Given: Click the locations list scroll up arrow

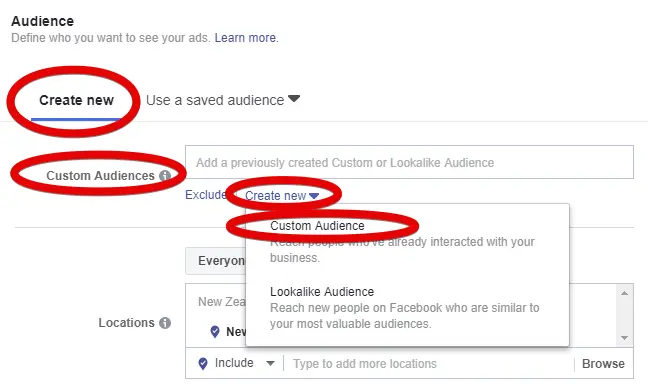Looking at the screenshot, I should [x=624, y=293].
